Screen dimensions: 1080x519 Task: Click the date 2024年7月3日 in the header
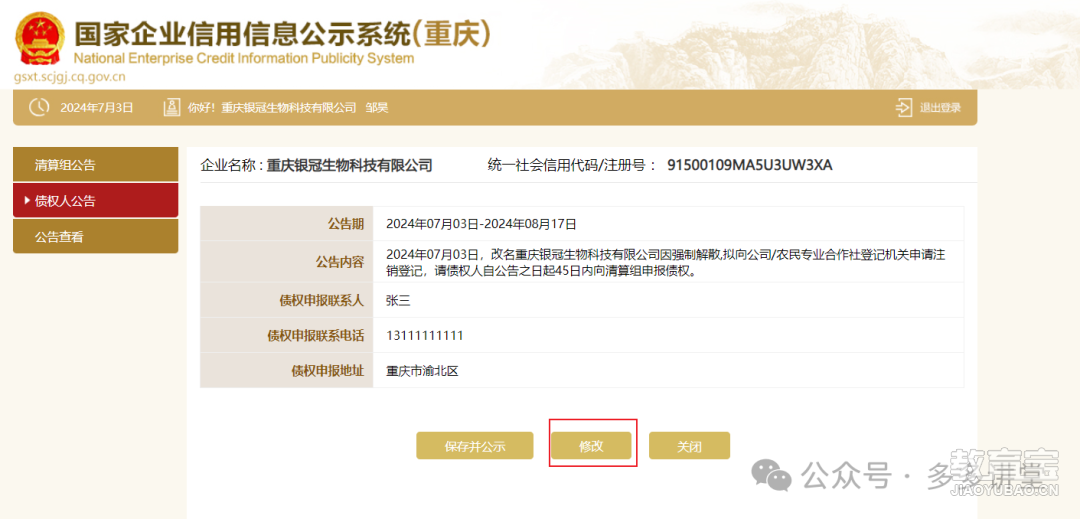pyautogui.click(x=97, y=107)
